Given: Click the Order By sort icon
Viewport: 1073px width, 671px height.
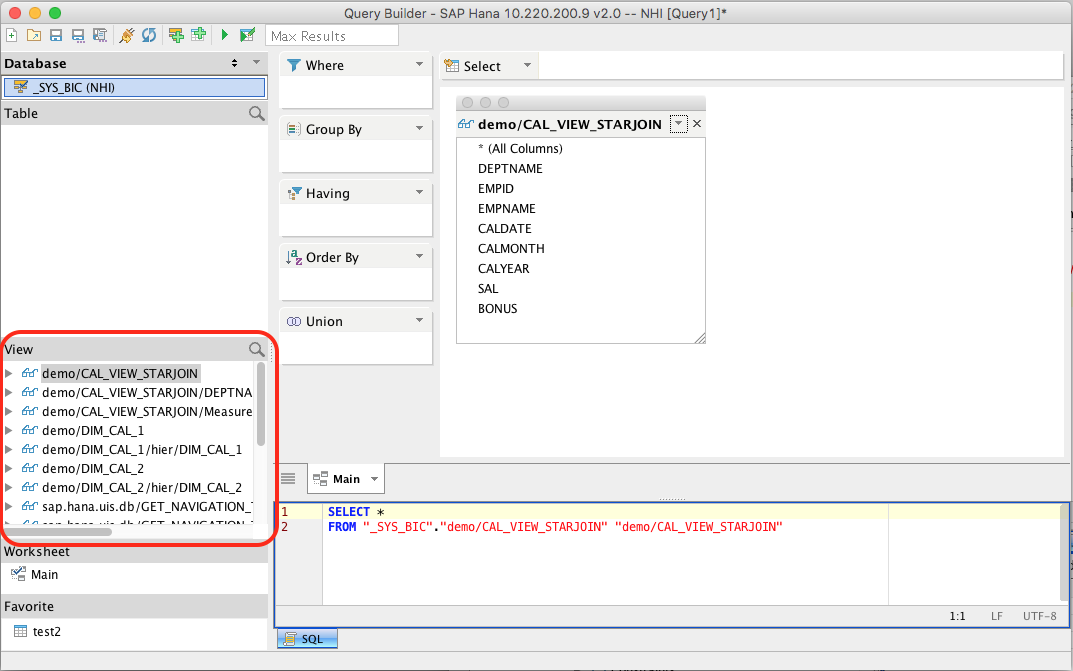Looking at the screenshot, I should pos(294,257).
